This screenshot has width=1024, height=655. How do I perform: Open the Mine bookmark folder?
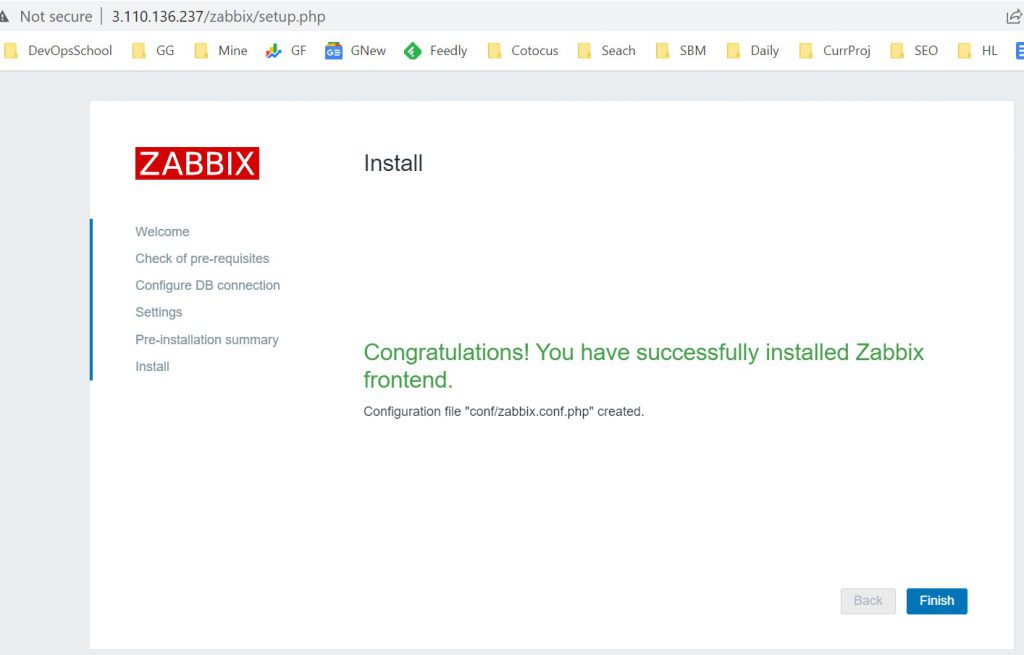pos(221,51)
